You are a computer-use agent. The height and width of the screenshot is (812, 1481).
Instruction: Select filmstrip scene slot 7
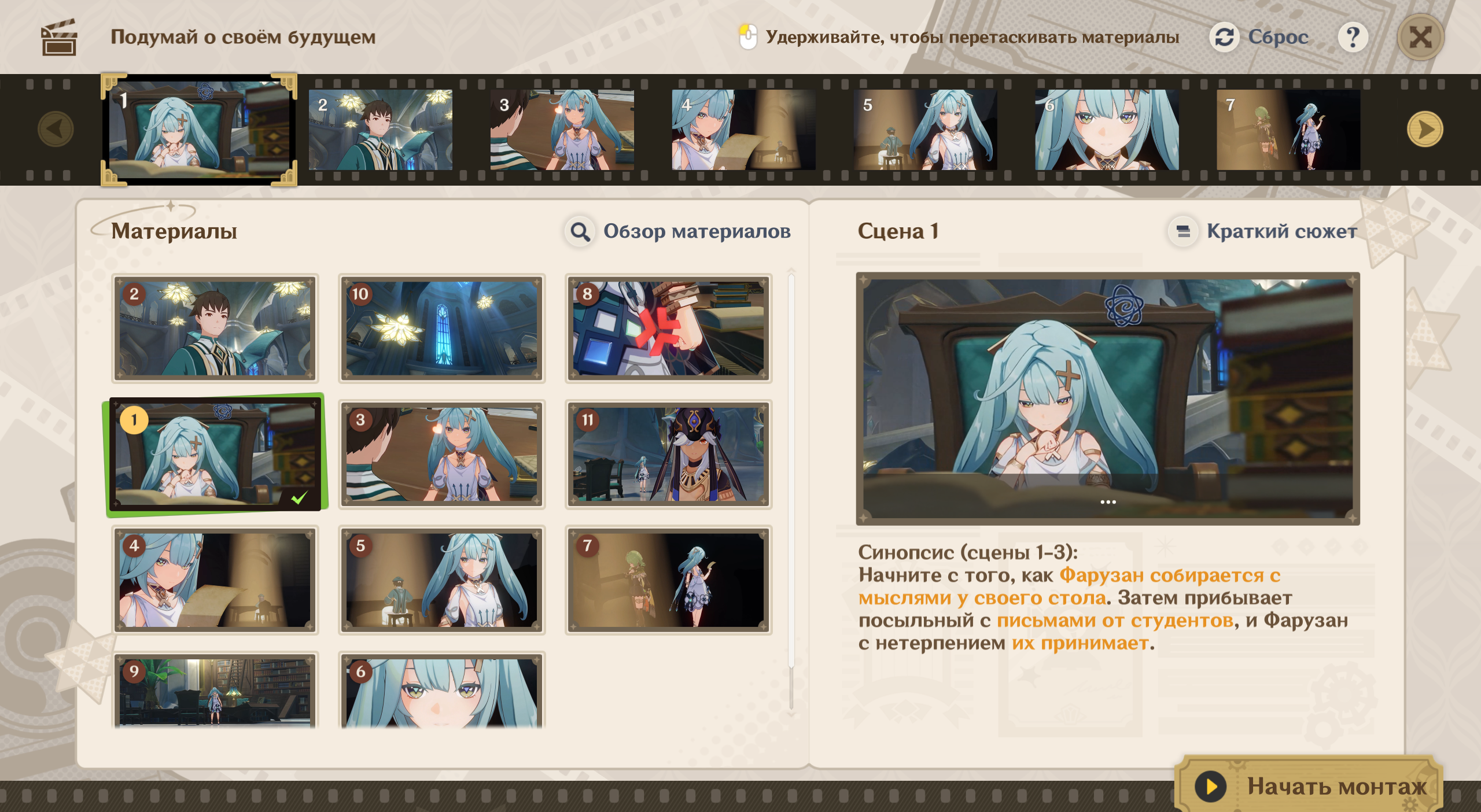coord(1288,130)
